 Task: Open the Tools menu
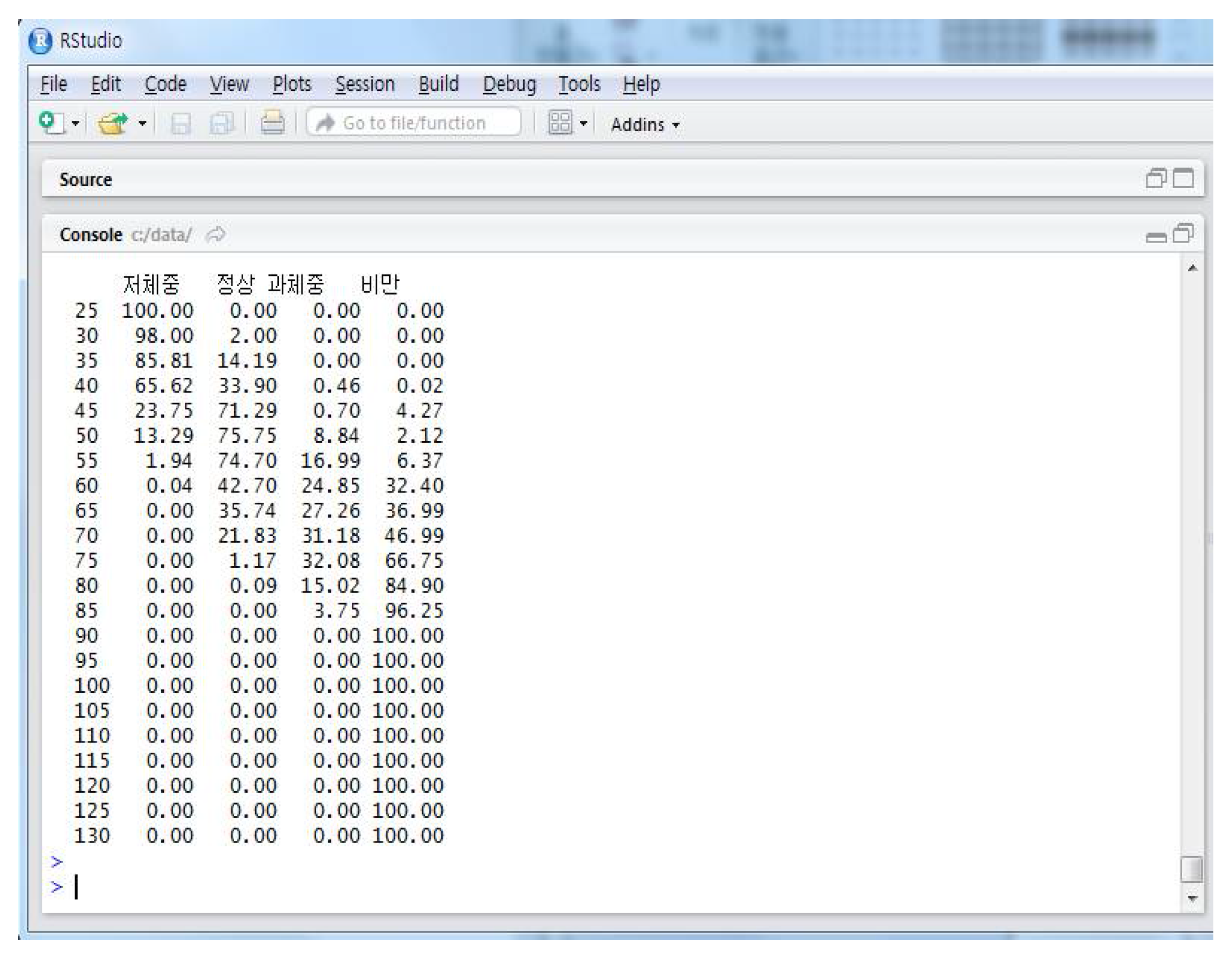tap(579, 84)
